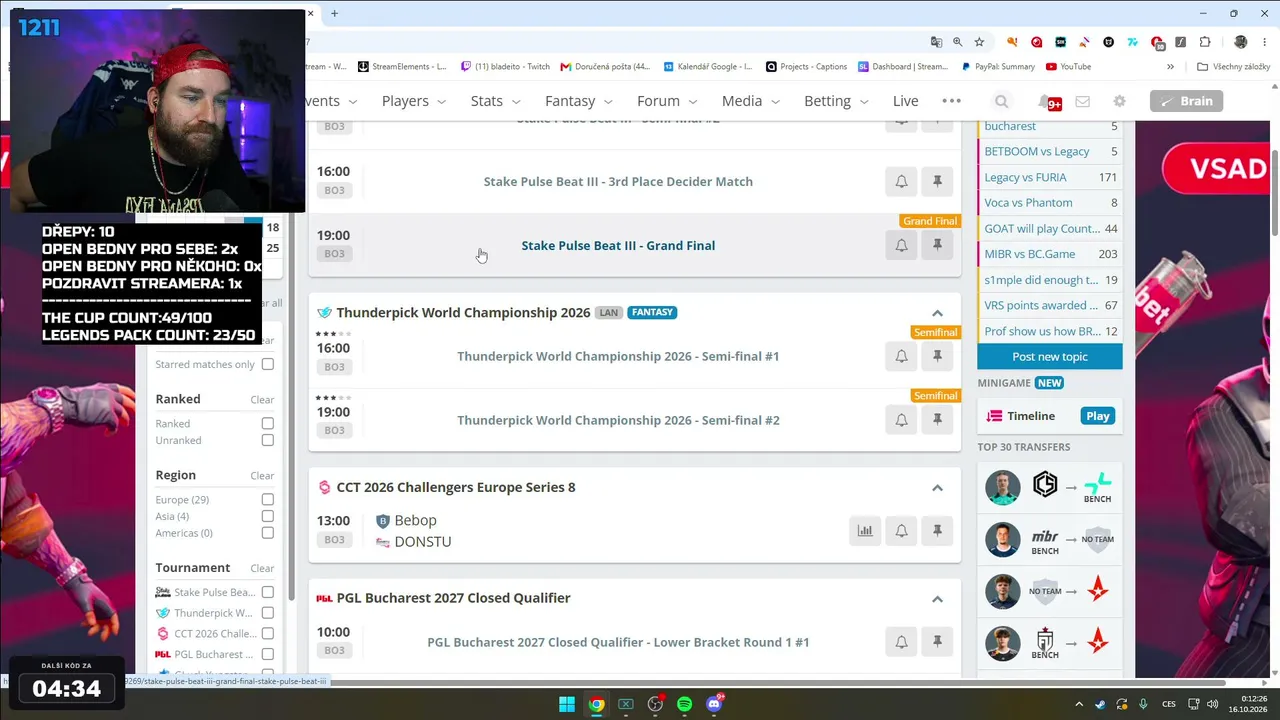The width and height of the screenshot is (1280, 720).
Task: Open the Fantasy dropdown menu
Action: 579,101
